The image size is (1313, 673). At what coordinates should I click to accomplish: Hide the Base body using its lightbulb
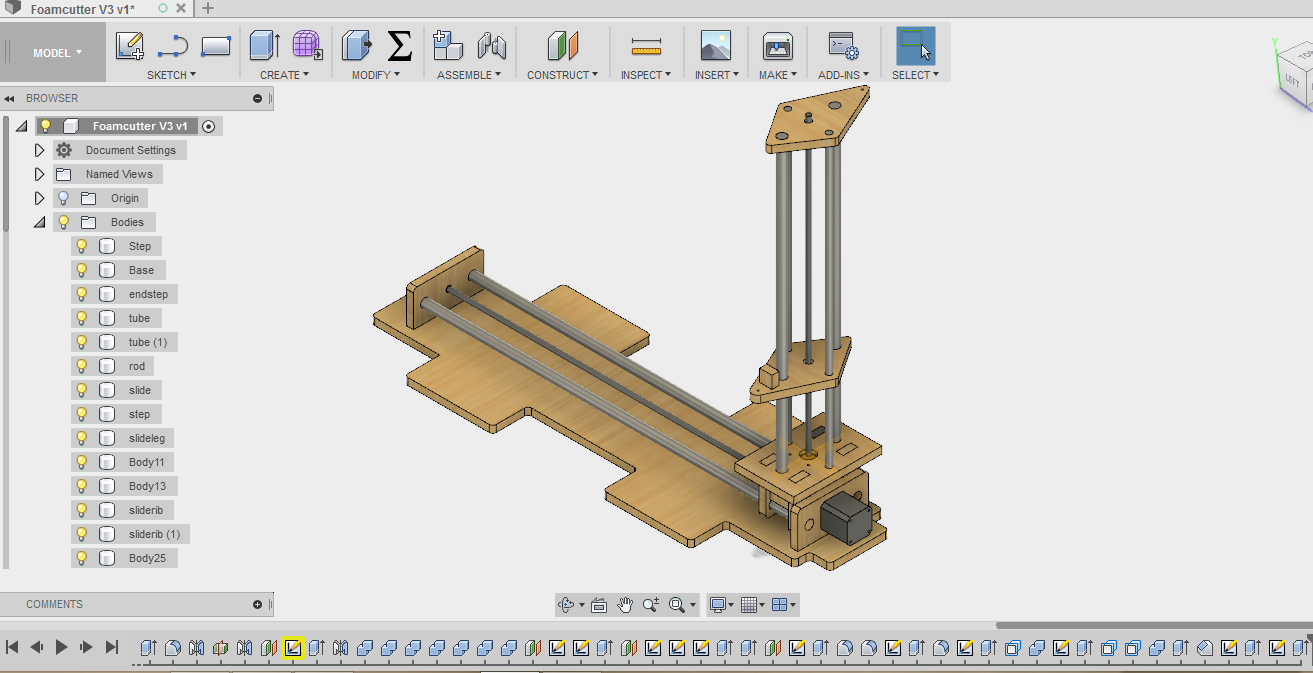point(81,270)
